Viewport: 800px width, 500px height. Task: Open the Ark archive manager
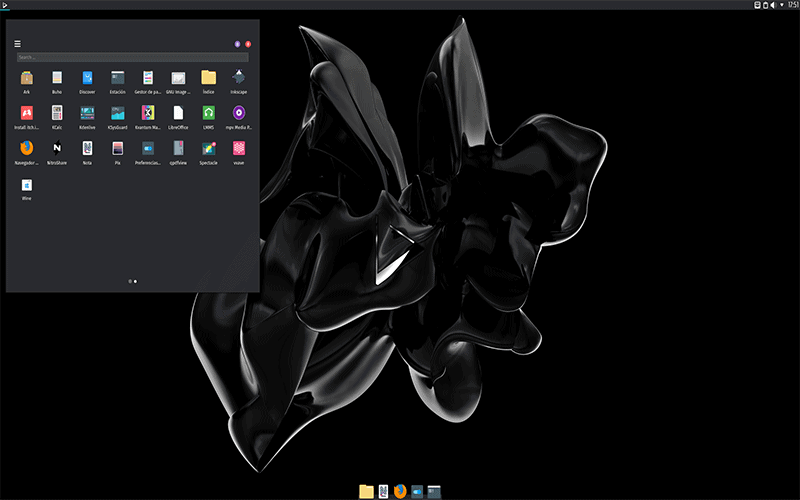coord(26,78)
